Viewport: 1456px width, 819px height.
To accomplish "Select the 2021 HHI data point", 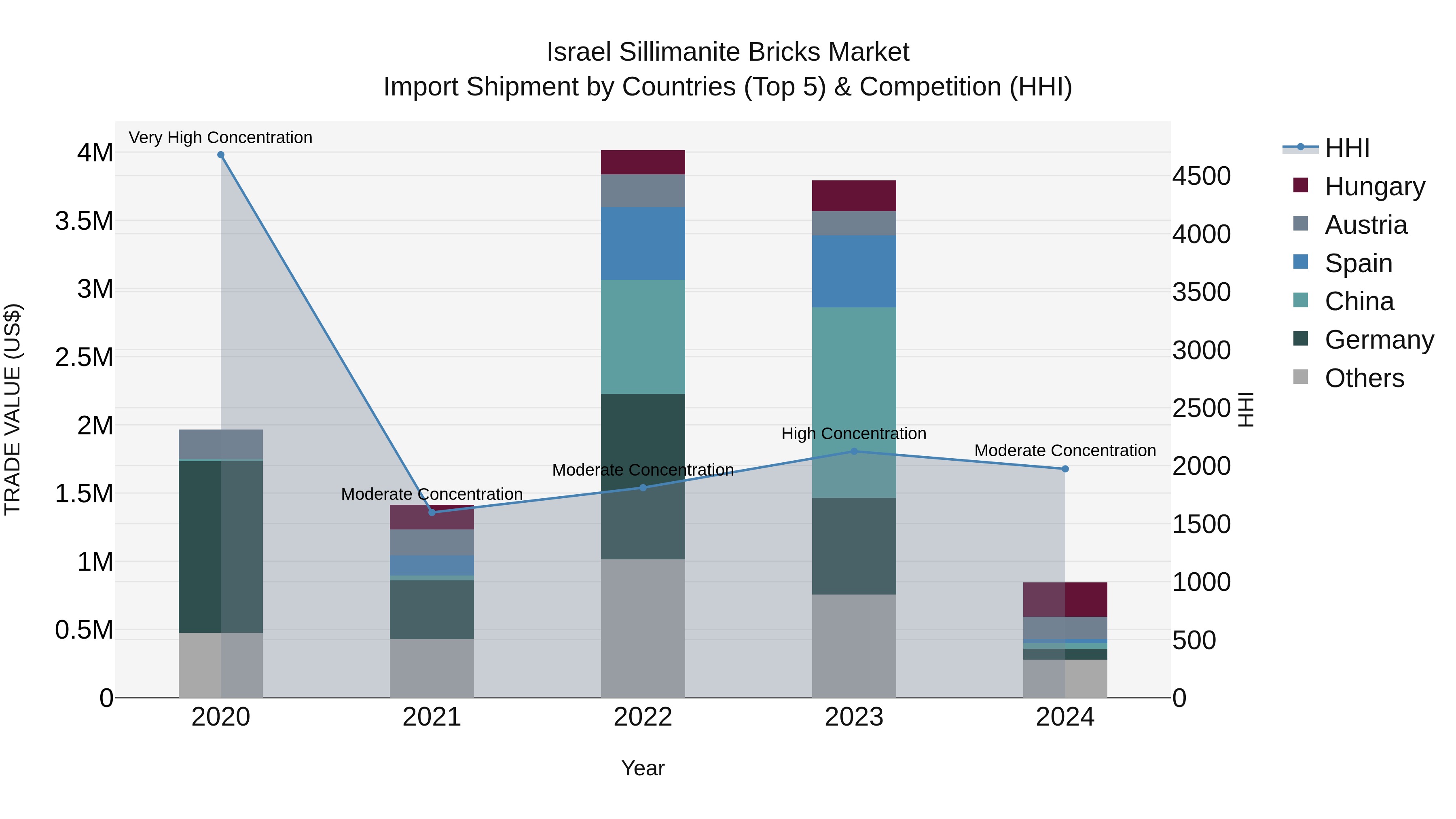I will coord(432,513).
